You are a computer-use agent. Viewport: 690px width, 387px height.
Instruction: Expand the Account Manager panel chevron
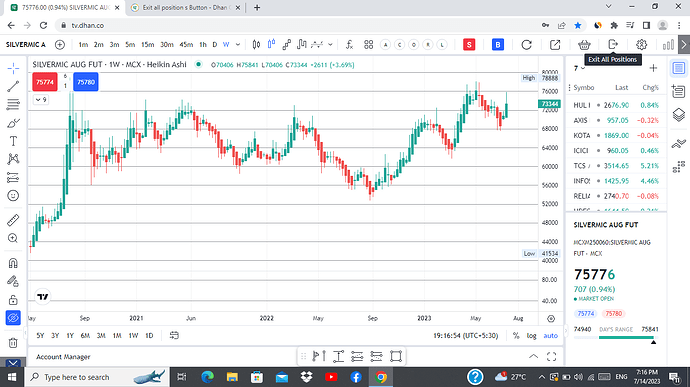click(533, 357)
